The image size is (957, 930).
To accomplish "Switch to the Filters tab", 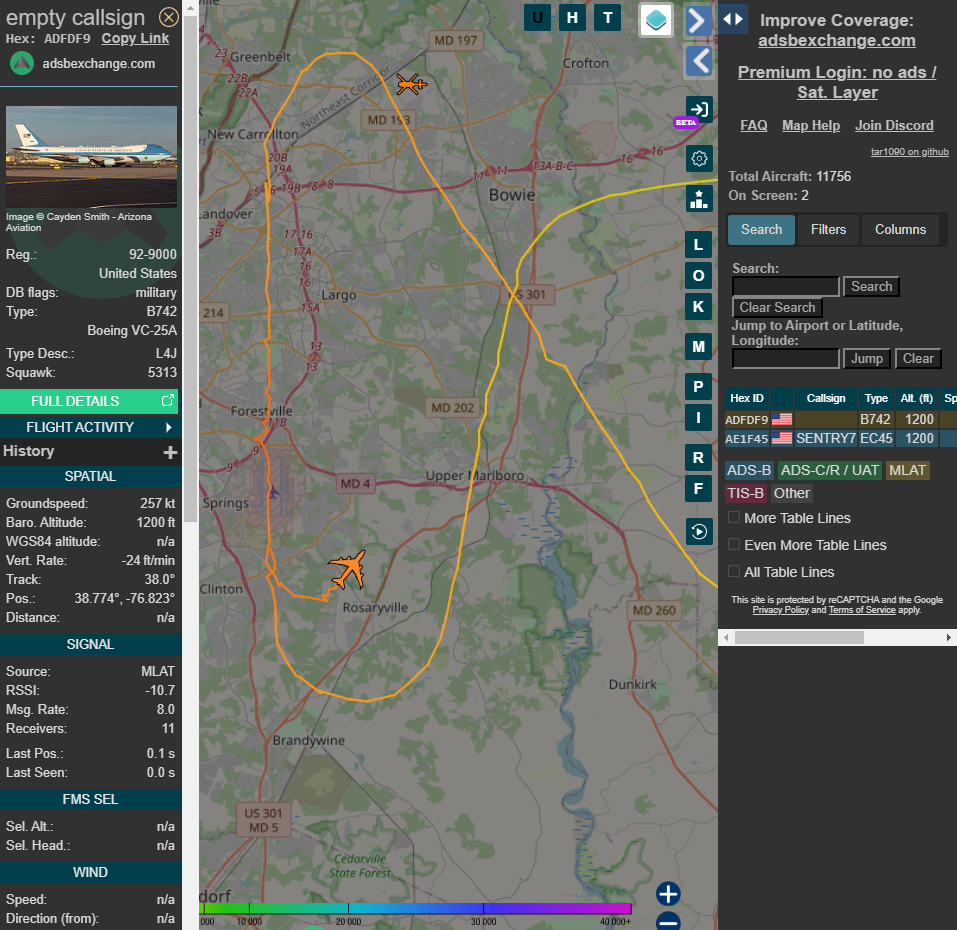I will coord(828,229).
